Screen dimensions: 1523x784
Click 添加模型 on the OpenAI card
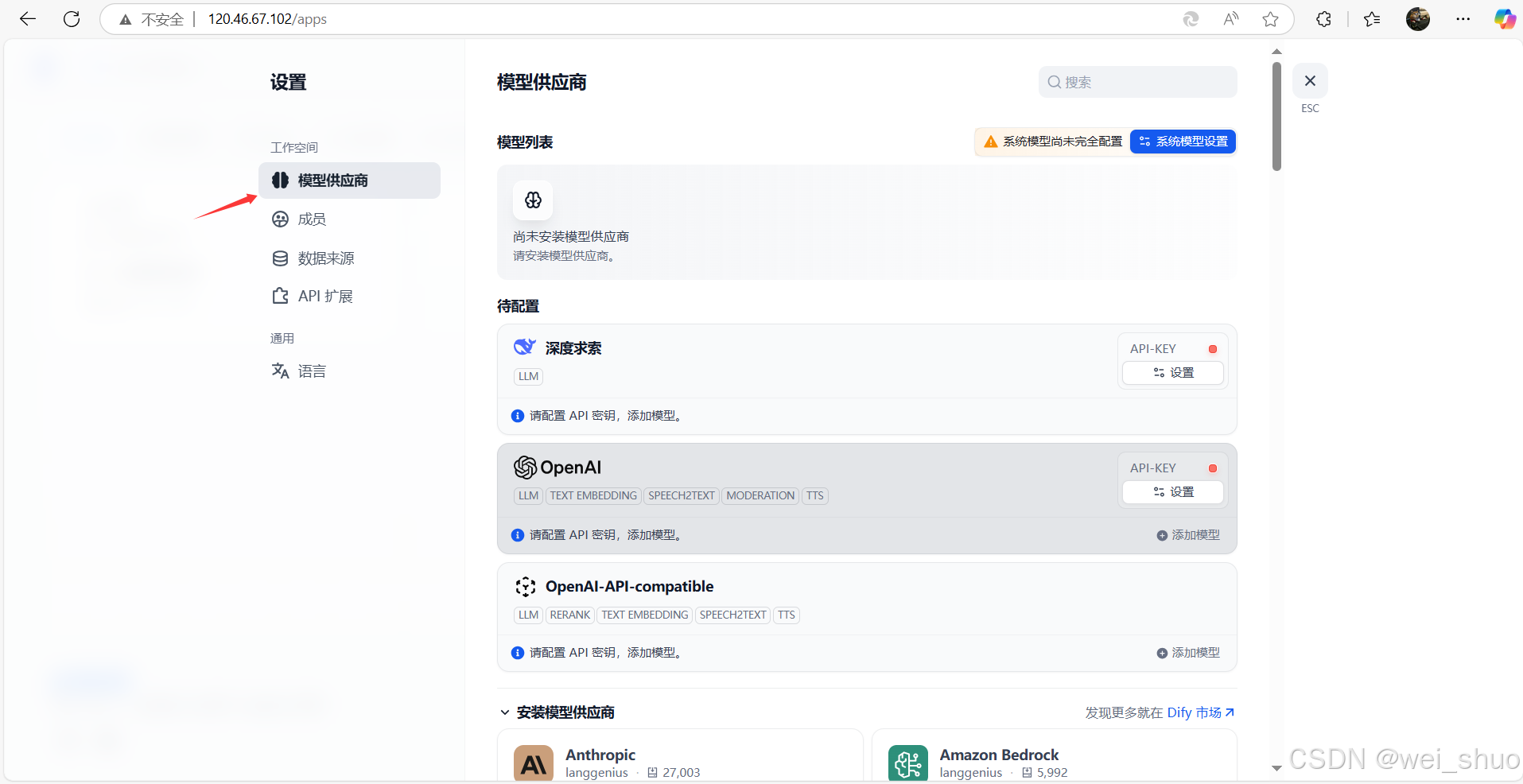[x=1188, y=534]
